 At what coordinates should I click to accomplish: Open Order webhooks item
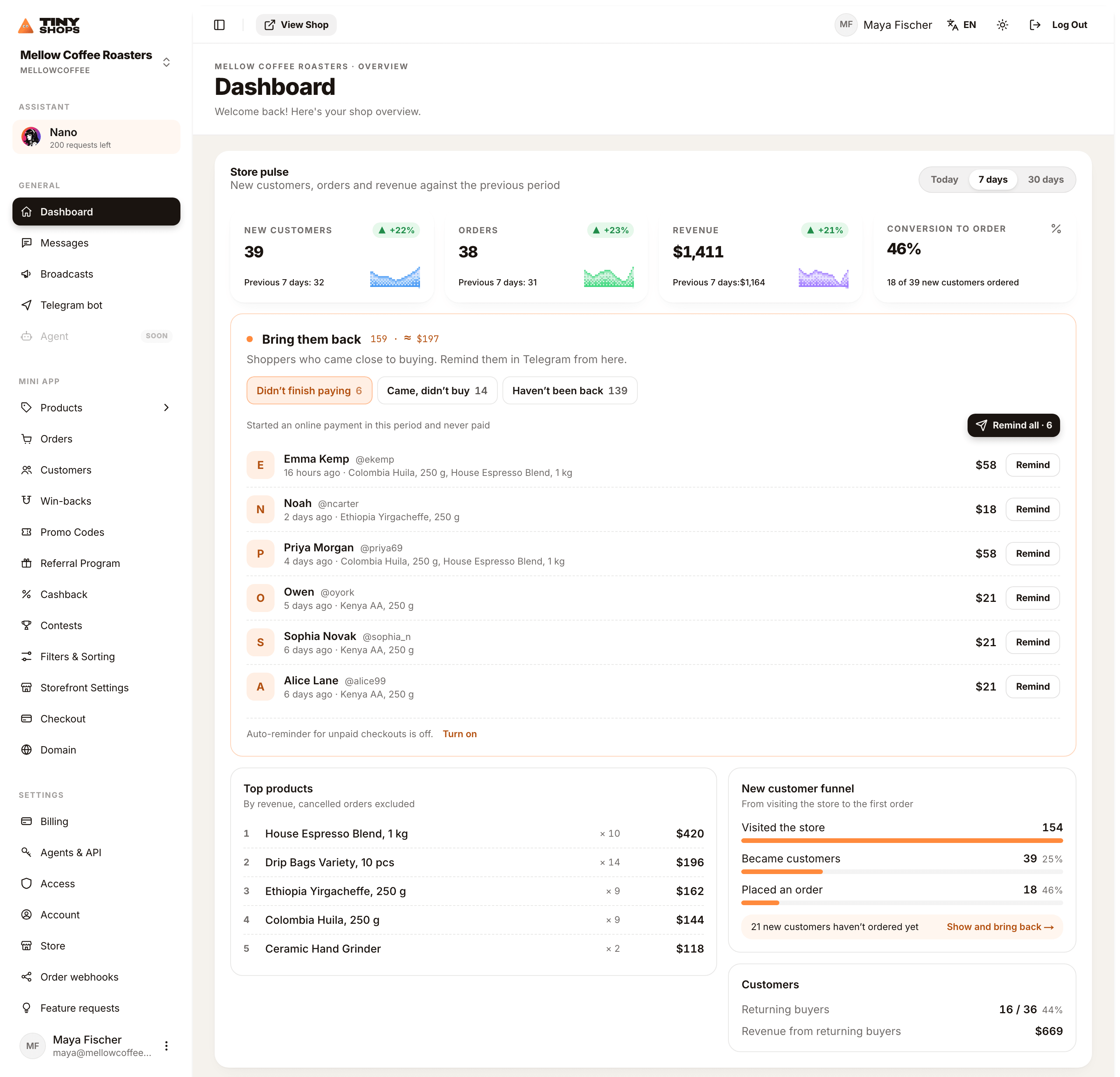(x=96, y=977)
